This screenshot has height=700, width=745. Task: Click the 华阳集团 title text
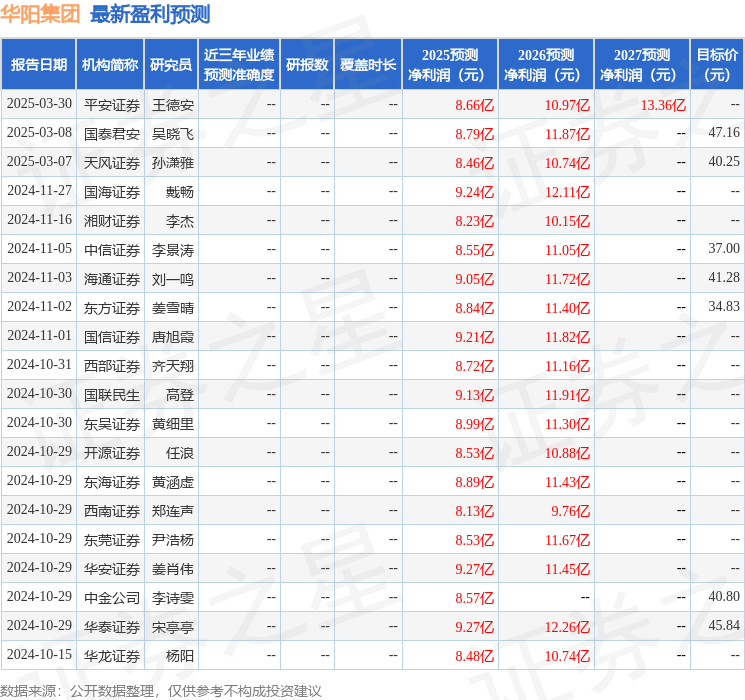click(x=40, y=14)
